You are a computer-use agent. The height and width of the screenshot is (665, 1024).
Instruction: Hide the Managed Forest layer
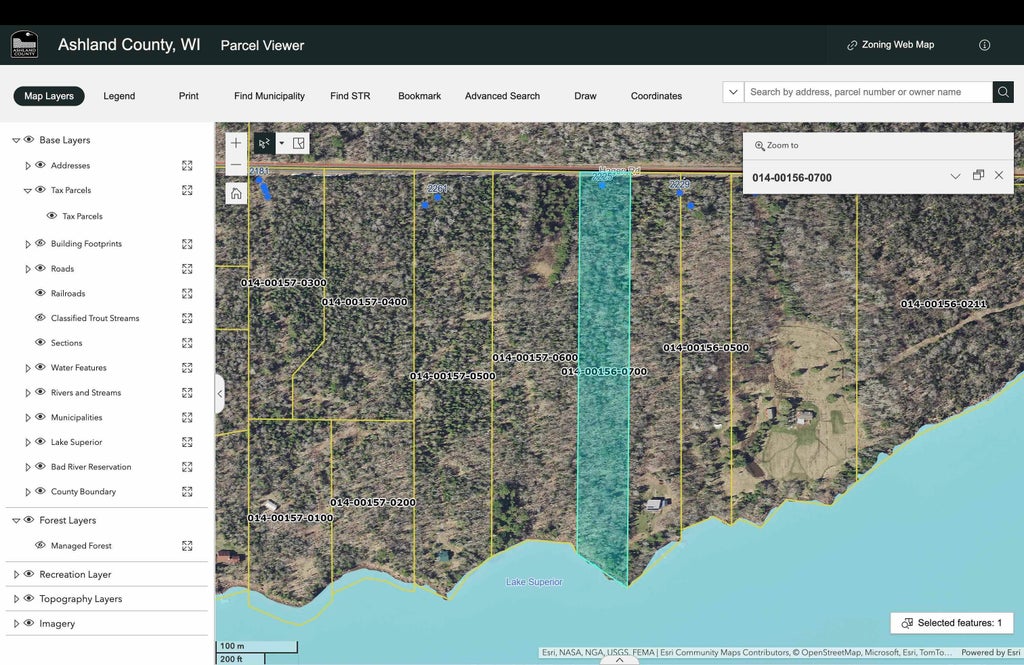pyautogui.click(x=41, y=546)
